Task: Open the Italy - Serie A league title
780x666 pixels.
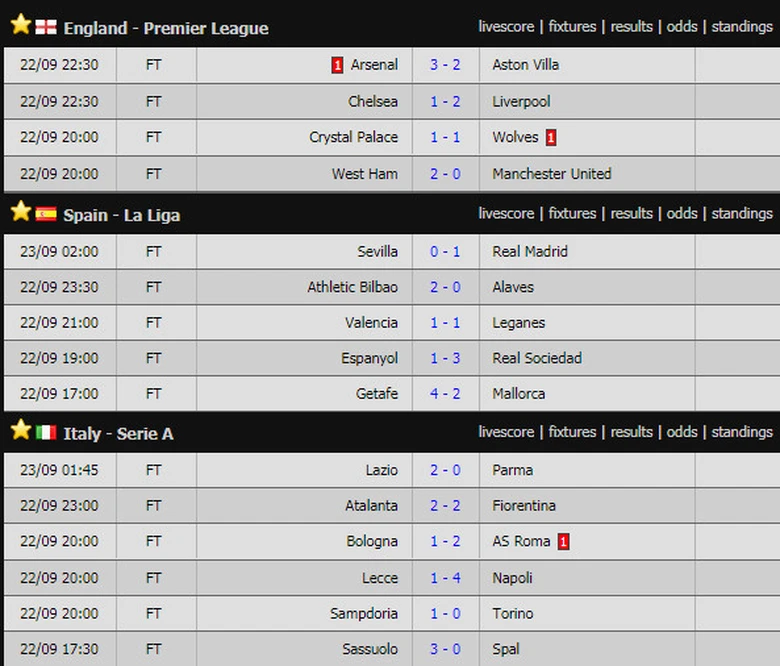Action: pyautogui.click(x=118, y=434)
